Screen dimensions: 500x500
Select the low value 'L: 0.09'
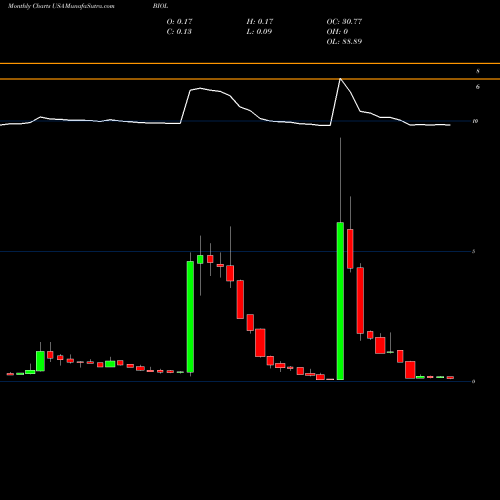pyautogui.click(x=259, y=31)
